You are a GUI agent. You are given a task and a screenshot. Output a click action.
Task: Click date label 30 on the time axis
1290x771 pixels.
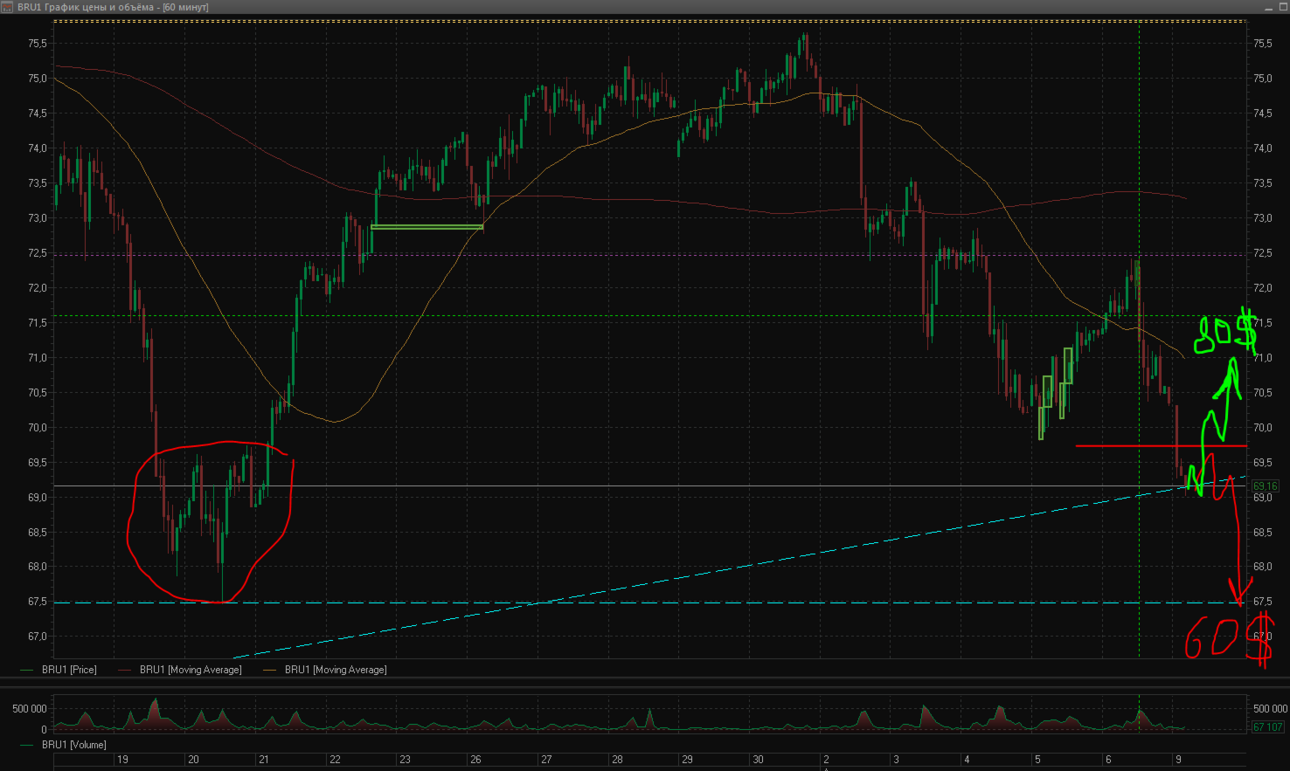(758, 760)
